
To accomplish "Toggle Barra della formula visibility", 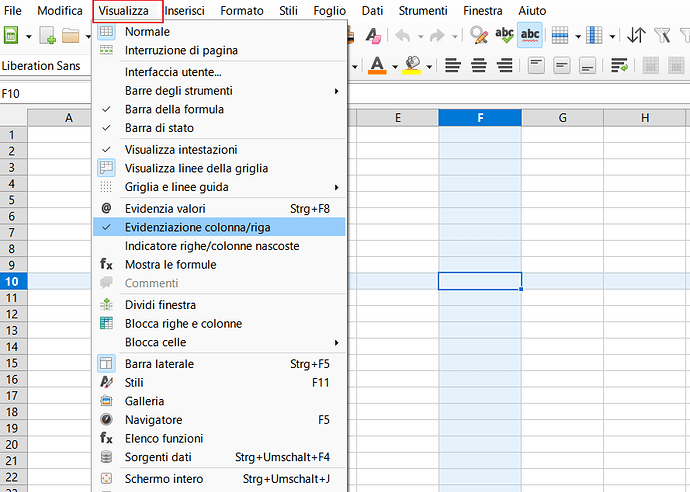I will tap(174, 109).
